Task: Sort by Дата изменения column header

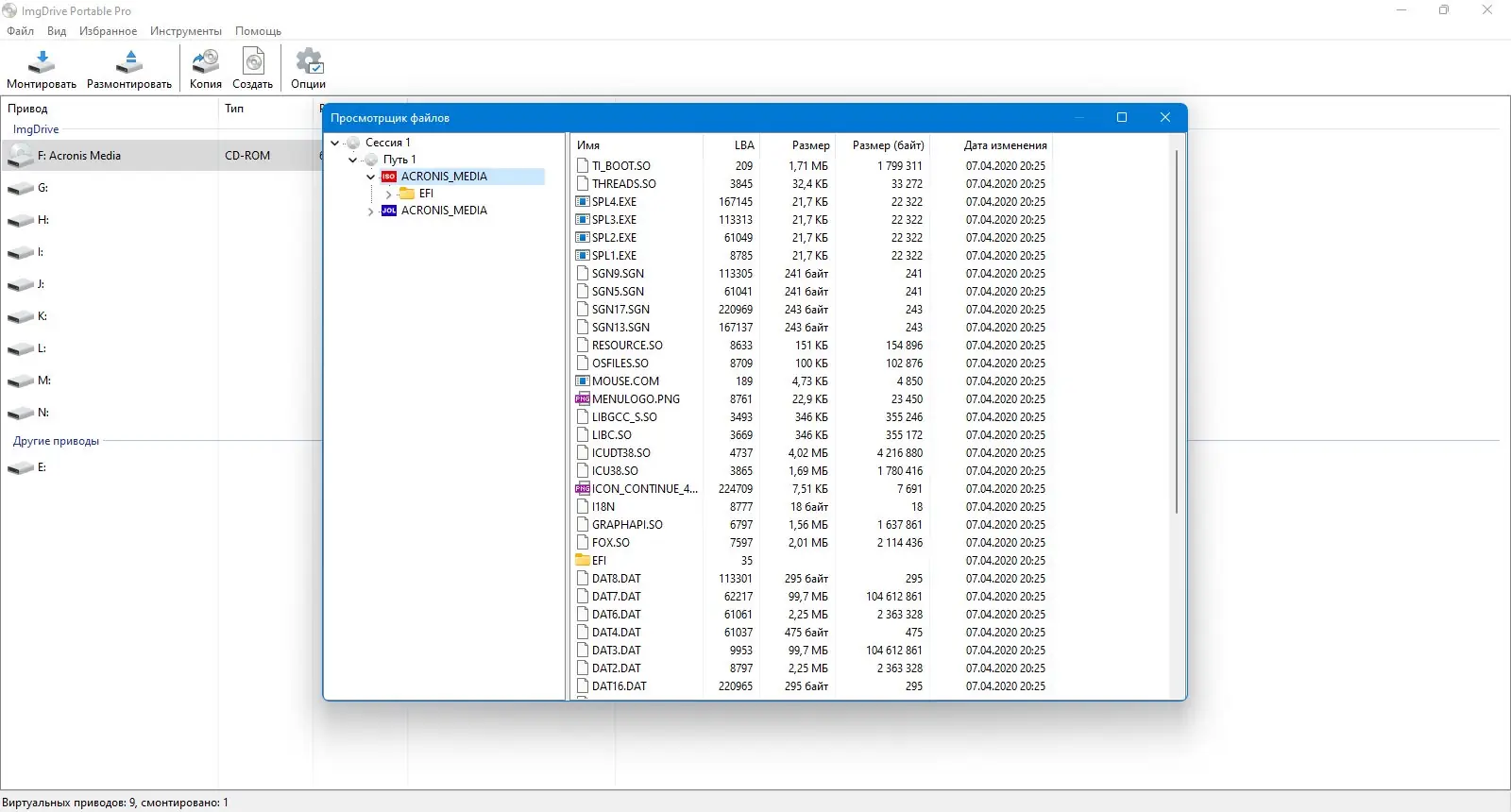Action: [x=992, y=145]
